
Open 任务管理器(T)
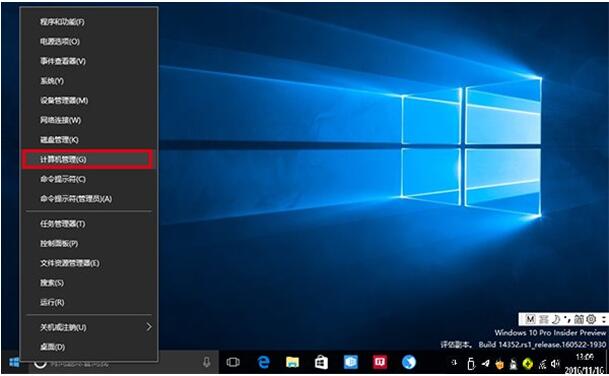coord(89,224)
